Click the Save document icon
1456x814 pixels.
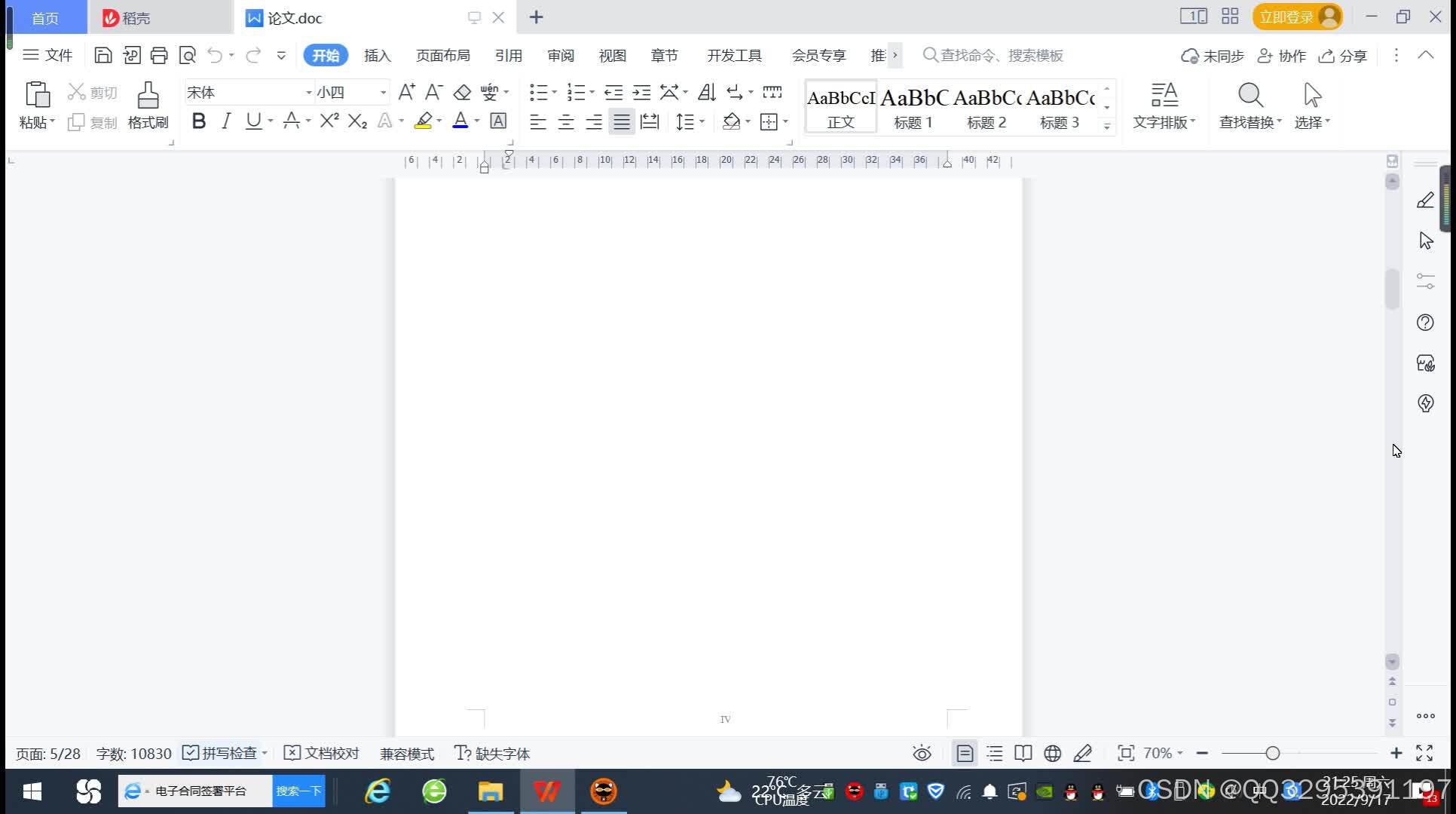(103, 55)
